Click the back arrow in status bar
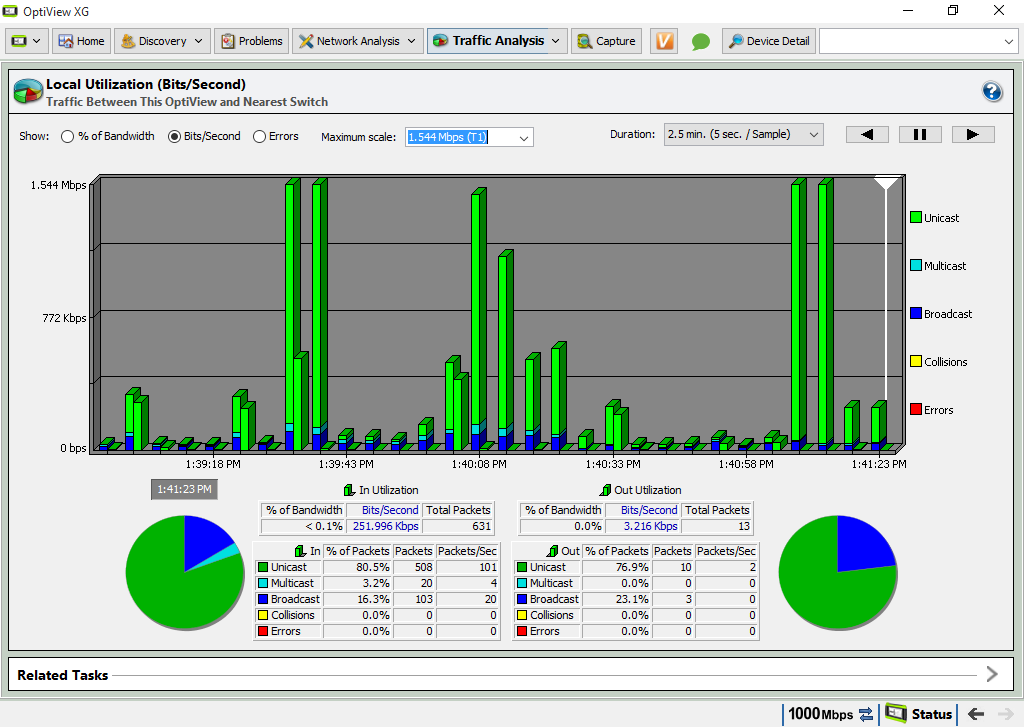This screenshot has height=727, width=1024. [975, 714]
